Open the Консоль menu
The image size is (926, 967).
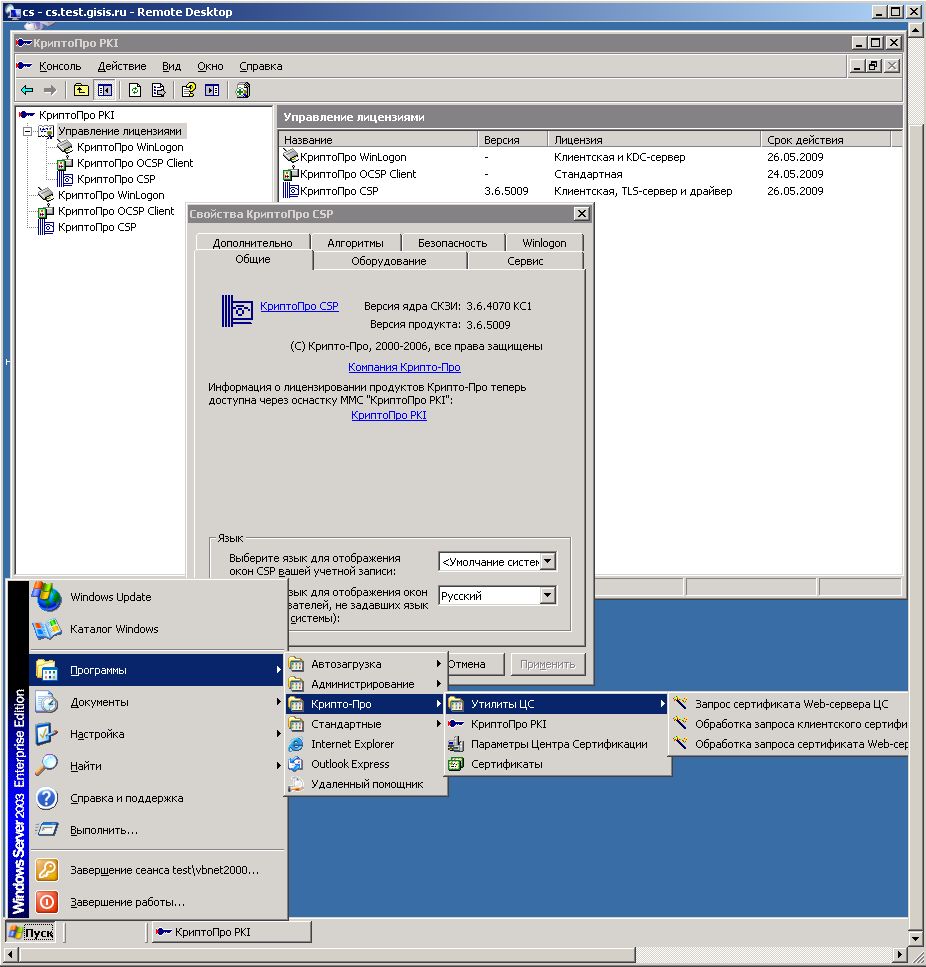coord(60,66)
